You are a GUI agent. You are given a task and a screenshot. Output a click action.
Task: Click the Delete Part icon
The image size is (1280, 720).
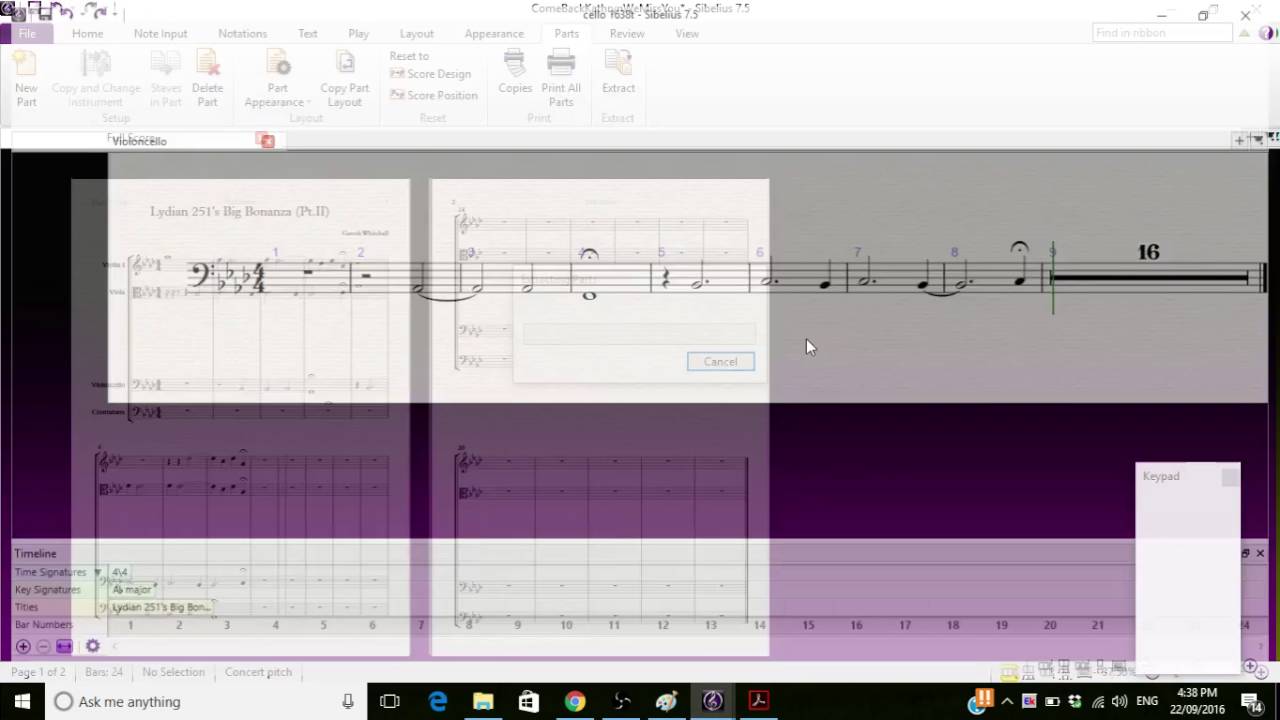[x=207, y=78]
